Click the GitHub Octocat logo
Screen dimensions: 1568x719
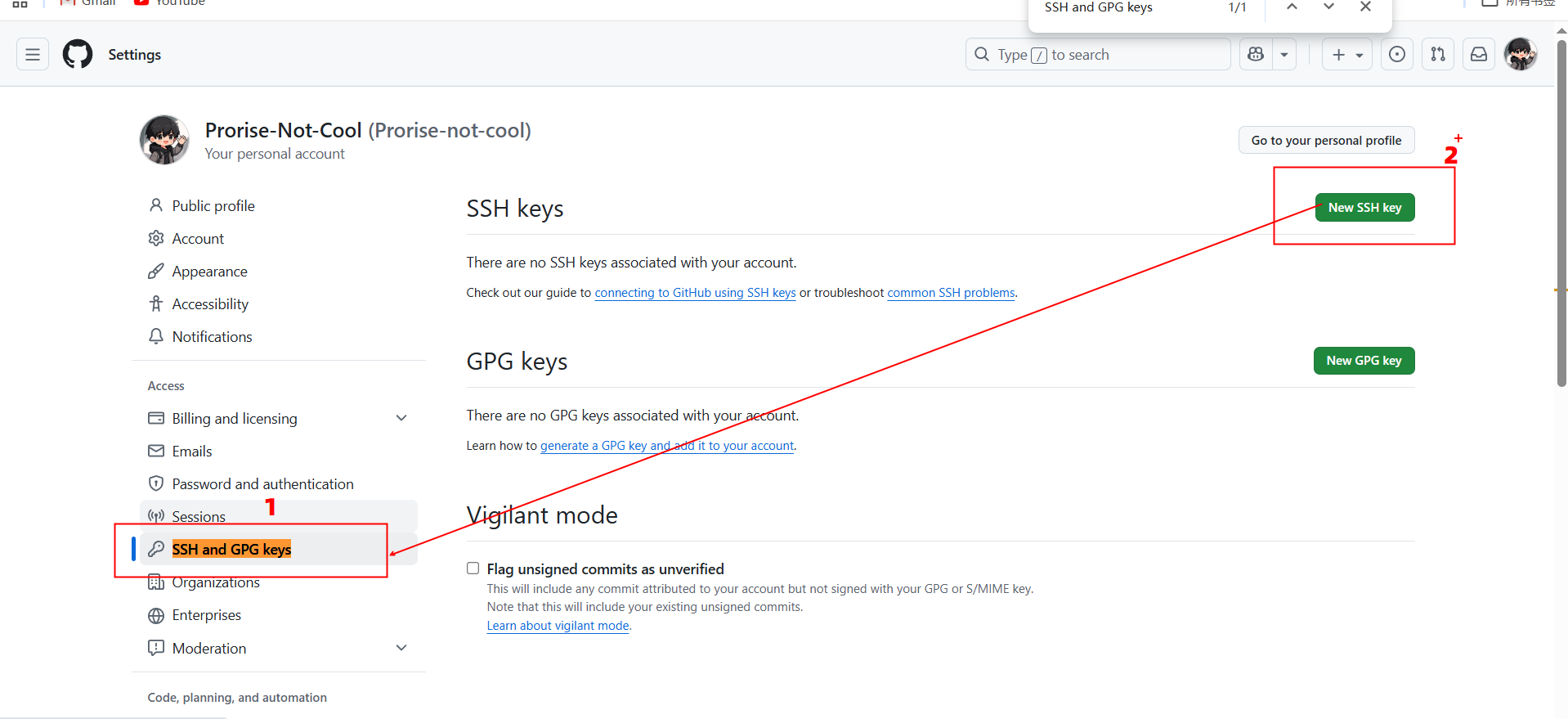point(78,55)
